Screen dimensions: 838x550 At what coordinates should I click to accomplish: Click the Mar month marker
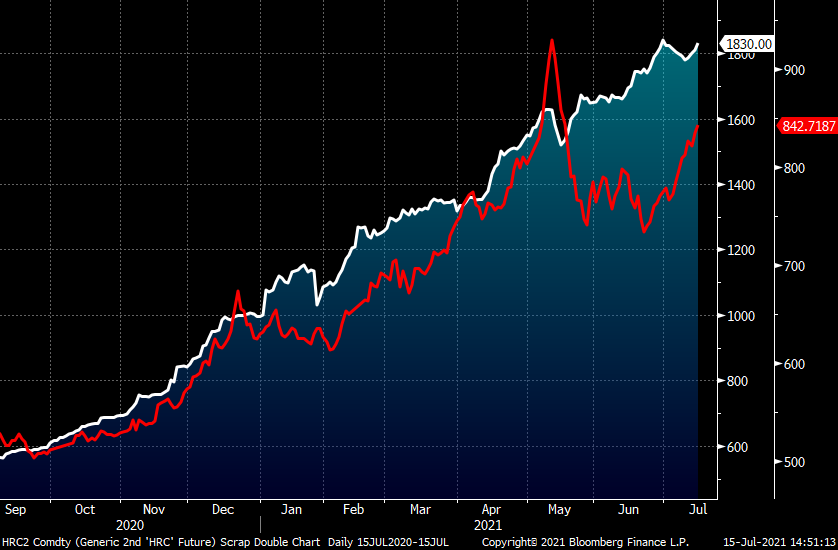420,509
